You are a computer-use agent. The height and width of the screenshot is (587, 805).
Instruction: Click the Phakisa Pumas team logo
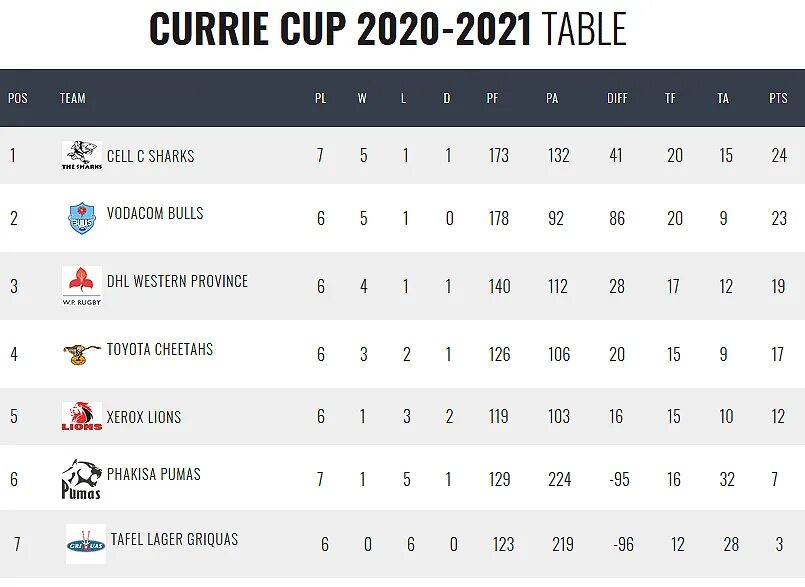pyautogui.click(x=81, y=479)
